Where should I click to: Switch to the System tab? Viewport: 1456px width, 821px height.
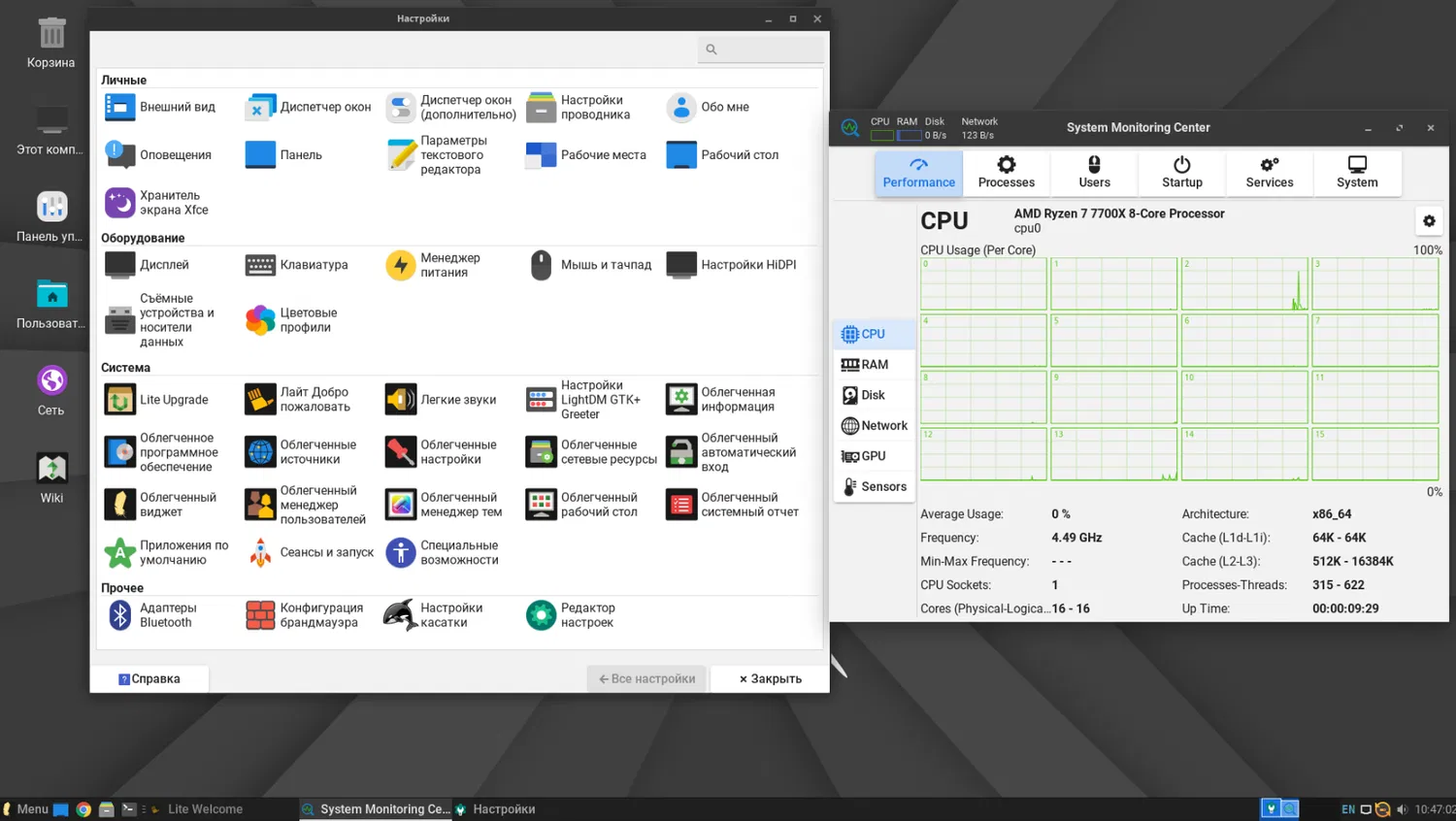(1357, 173)
